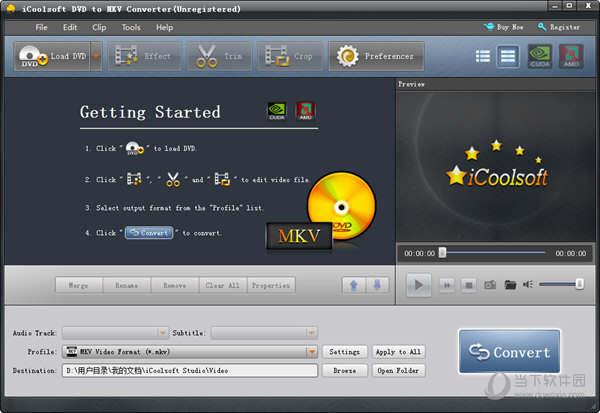Open the Profile format dropdown
This screenshot has width=600, height=413.
point(312,352)
